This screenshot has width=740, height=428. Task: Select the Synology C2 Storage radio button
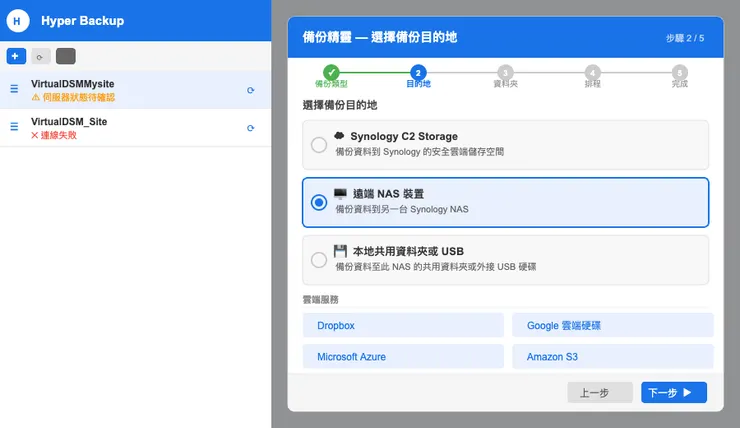[319, 145]
